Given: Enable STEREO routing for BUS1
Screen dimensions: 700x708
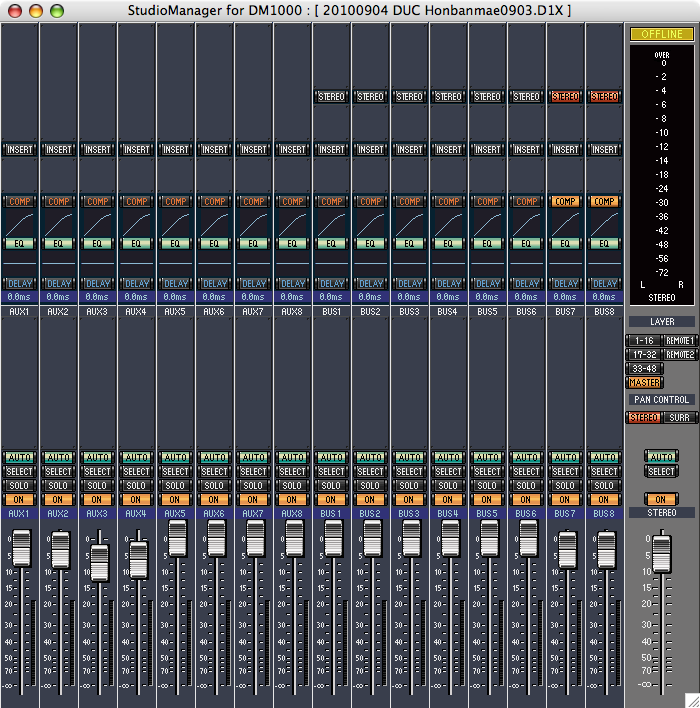Looking at the screenshot, I should point(331,97).
